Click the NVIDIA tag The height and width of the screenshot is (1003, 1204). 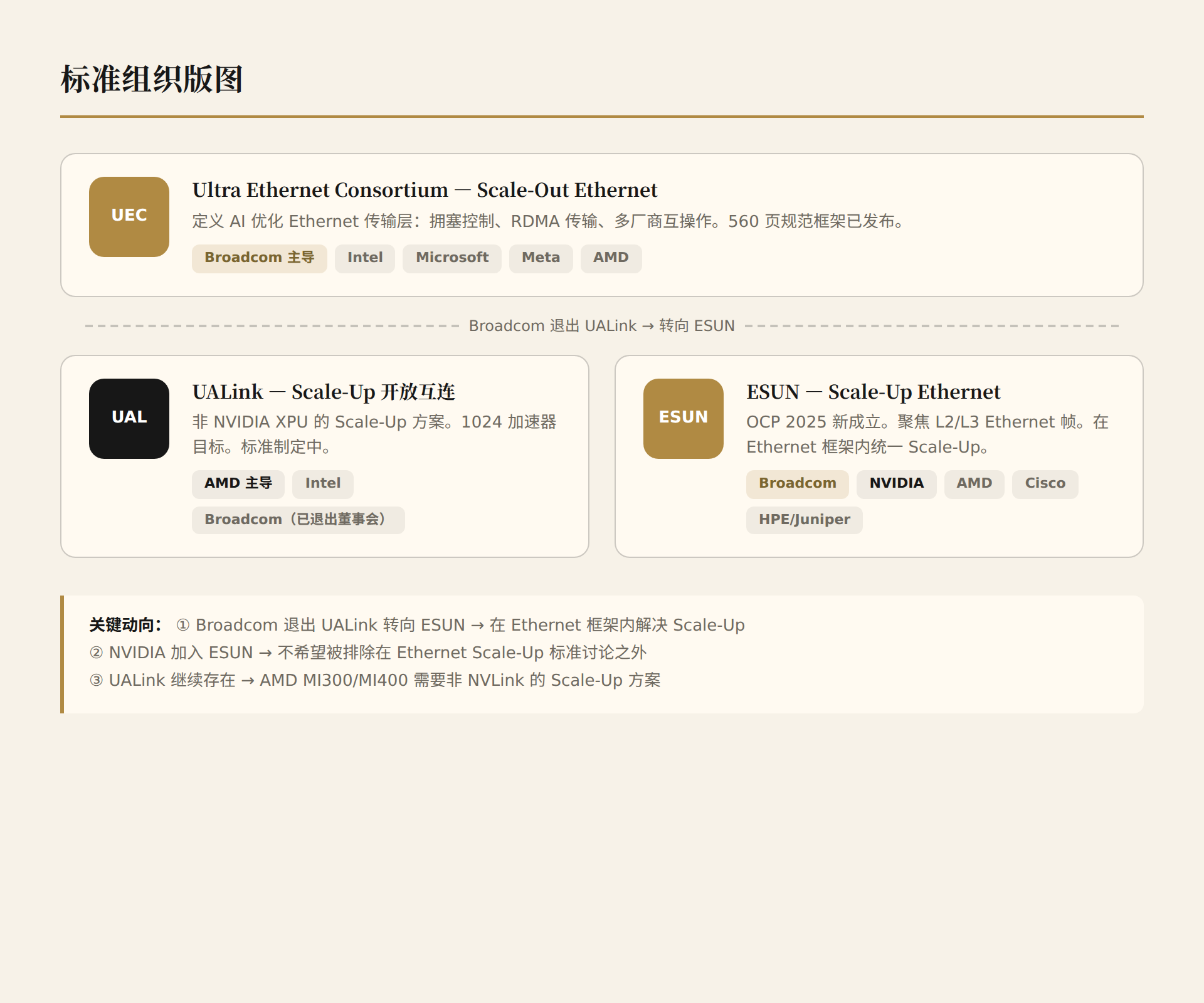point(897,484)
